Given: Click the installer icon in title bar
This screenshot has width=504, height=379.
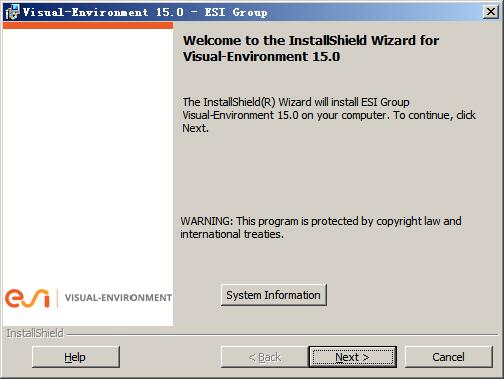Looking at the screenshot, I should click(x=12, y=12).
